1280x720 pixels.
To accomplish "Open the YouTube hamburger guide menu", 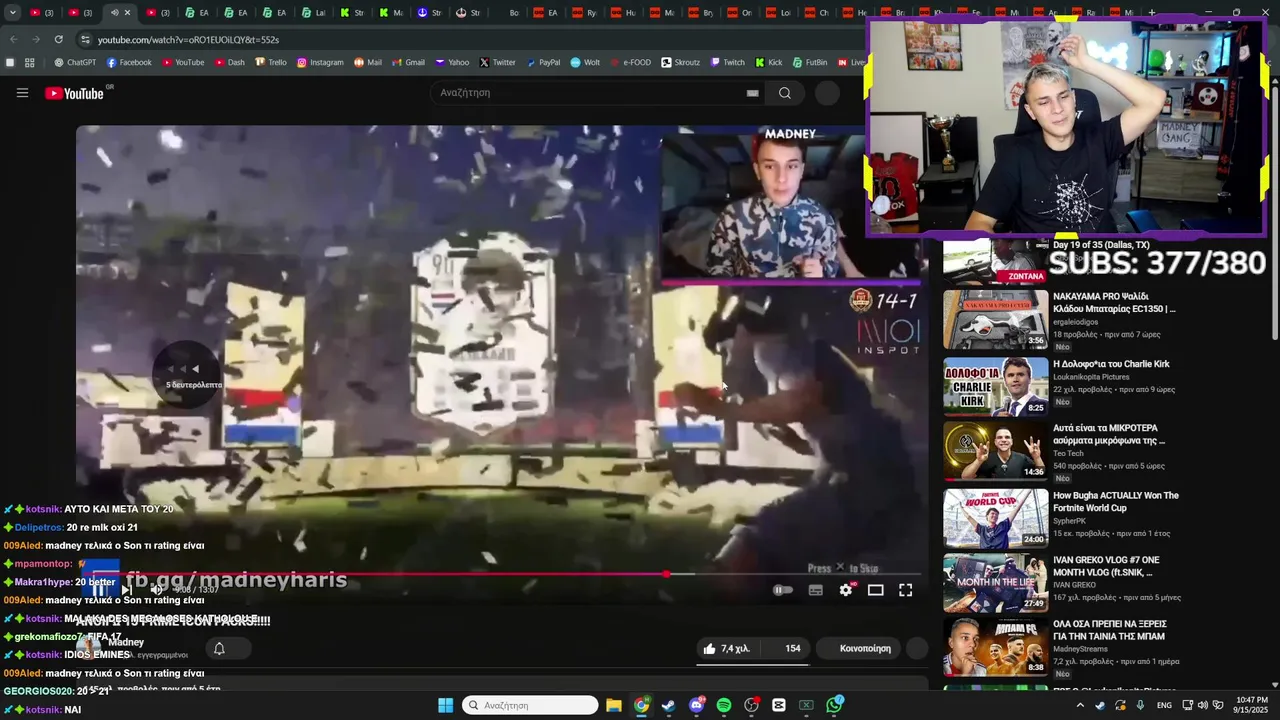I will click(x=22, y=93).
